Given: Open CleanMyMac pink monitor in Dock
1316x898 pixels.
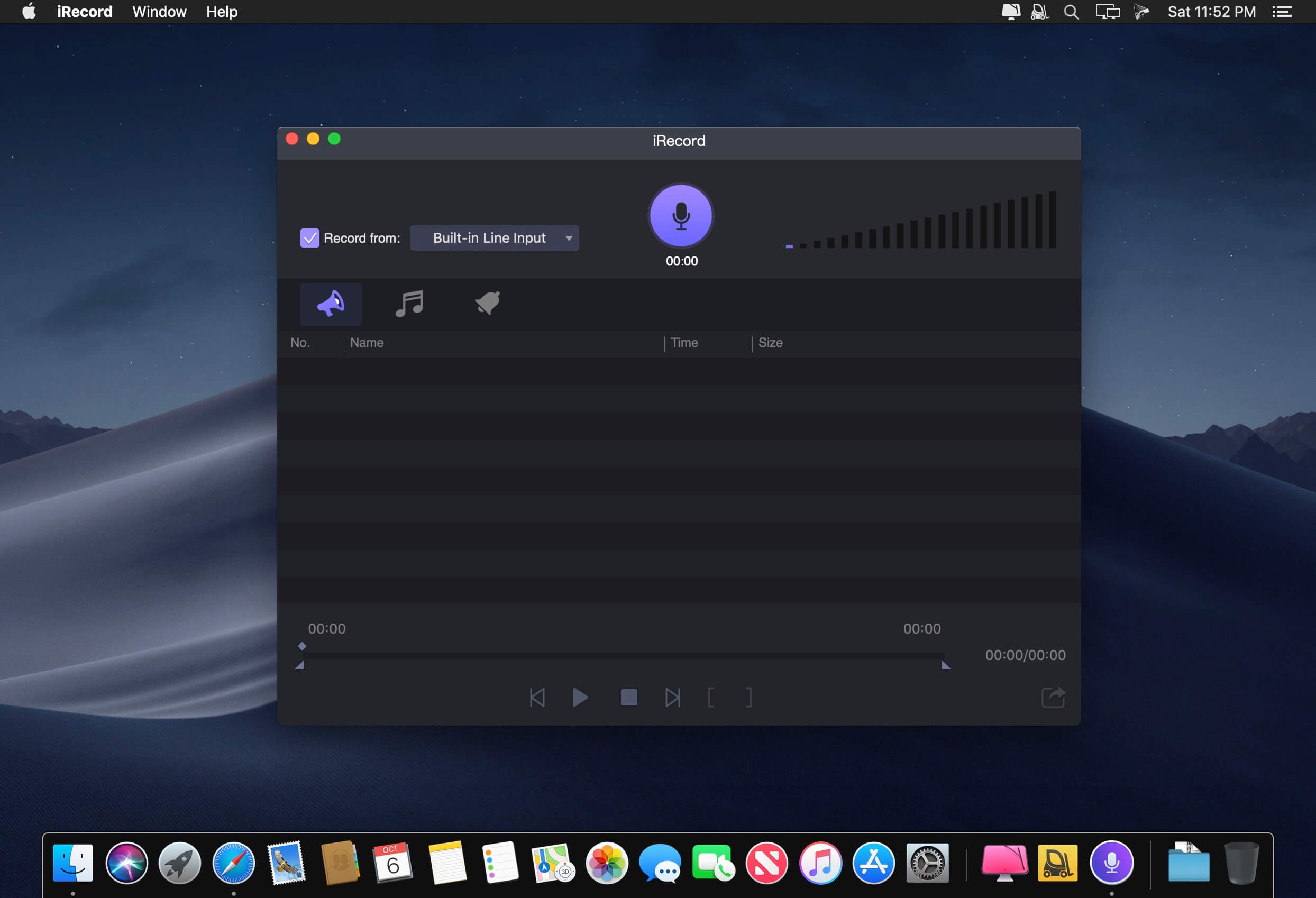Looking at the screenshot, I should (1004, 863).
